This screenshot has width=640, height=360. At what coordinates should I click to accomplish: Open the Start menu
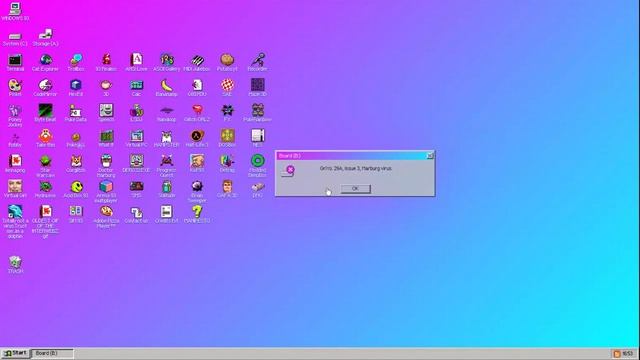(15, 353)
